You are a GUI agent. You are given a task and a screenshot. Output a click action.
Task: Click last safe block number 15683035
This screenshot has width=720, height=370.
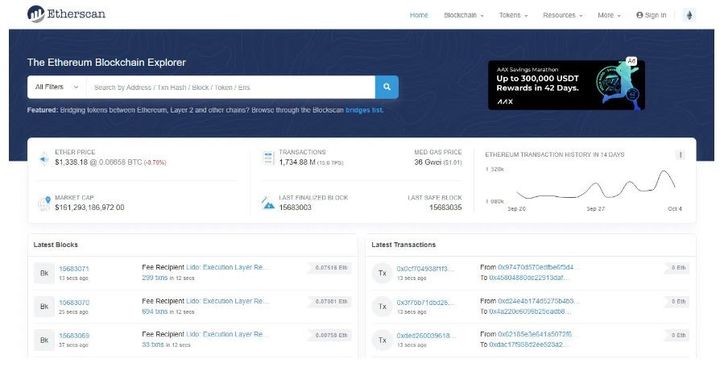click(445, 207)
